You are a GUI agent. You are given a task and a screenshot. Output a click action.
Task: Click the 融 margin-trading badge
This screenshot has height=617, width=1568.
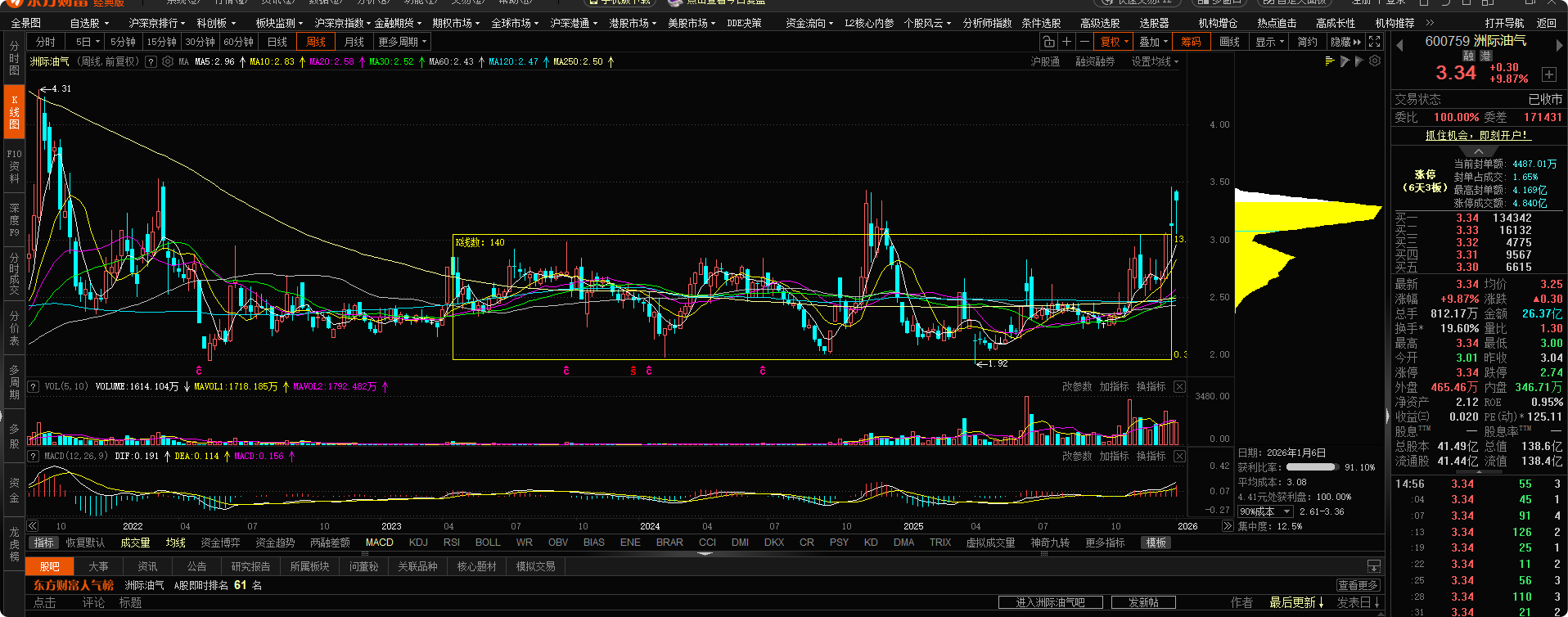point(1469,56)
